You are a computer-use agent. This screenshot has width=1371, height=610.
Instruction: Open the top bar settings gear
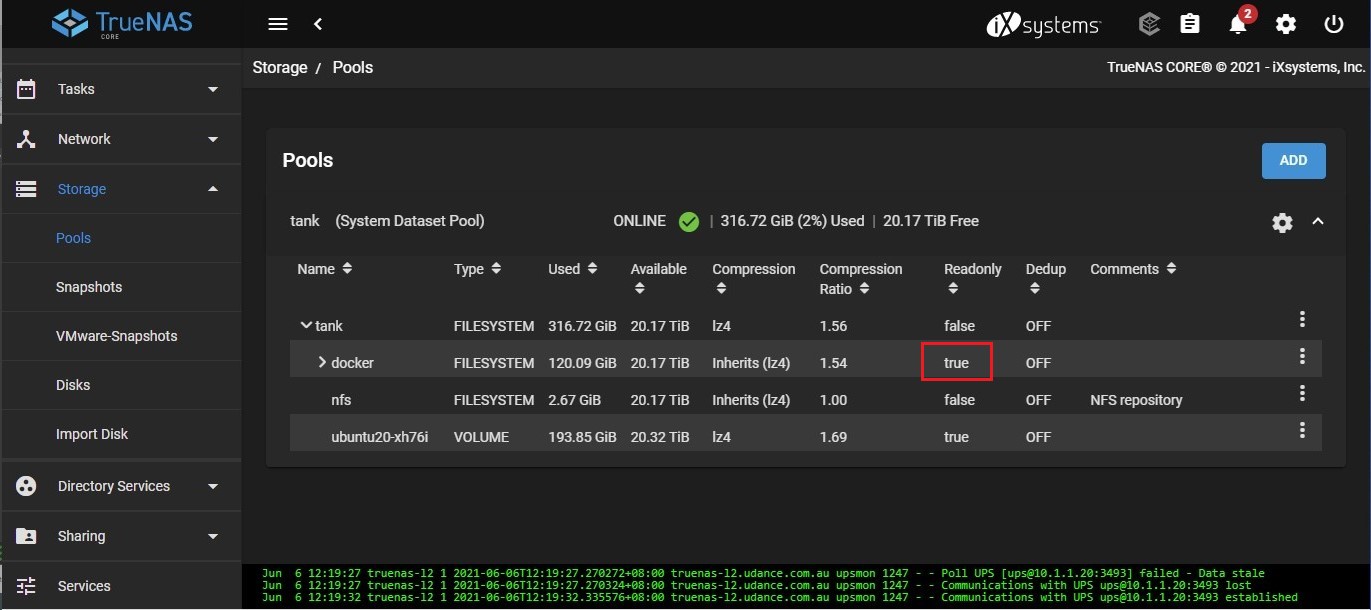(1286, 24)
